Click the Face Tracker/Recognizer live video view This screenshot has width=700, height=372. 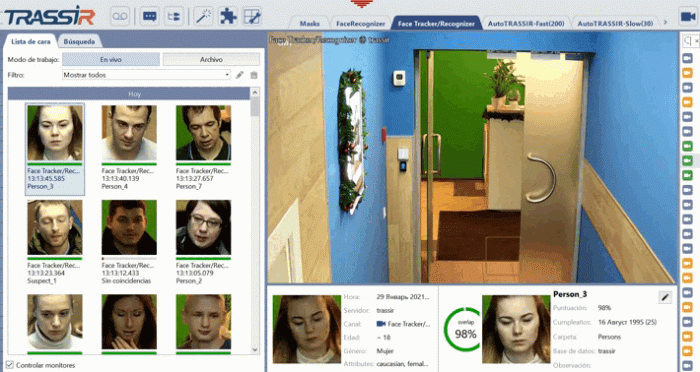point(472,157)
